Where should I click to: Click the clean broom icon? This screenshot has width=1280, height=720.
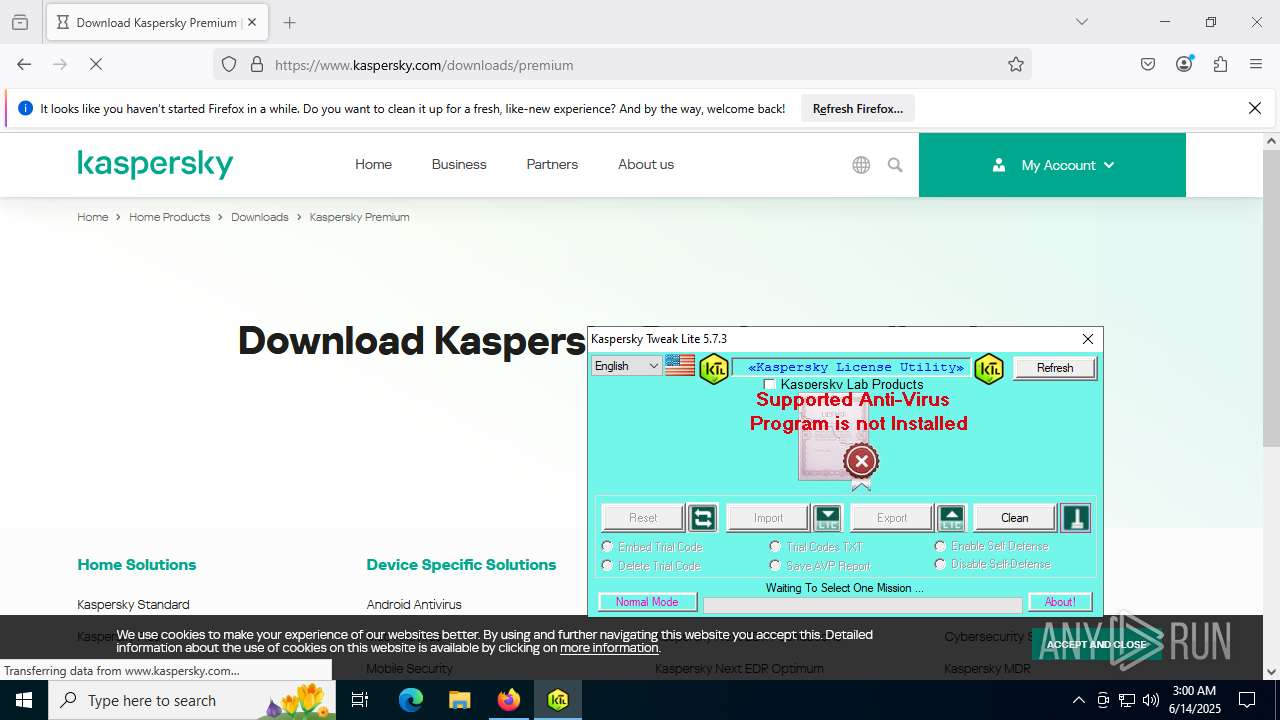(1075, 517)
